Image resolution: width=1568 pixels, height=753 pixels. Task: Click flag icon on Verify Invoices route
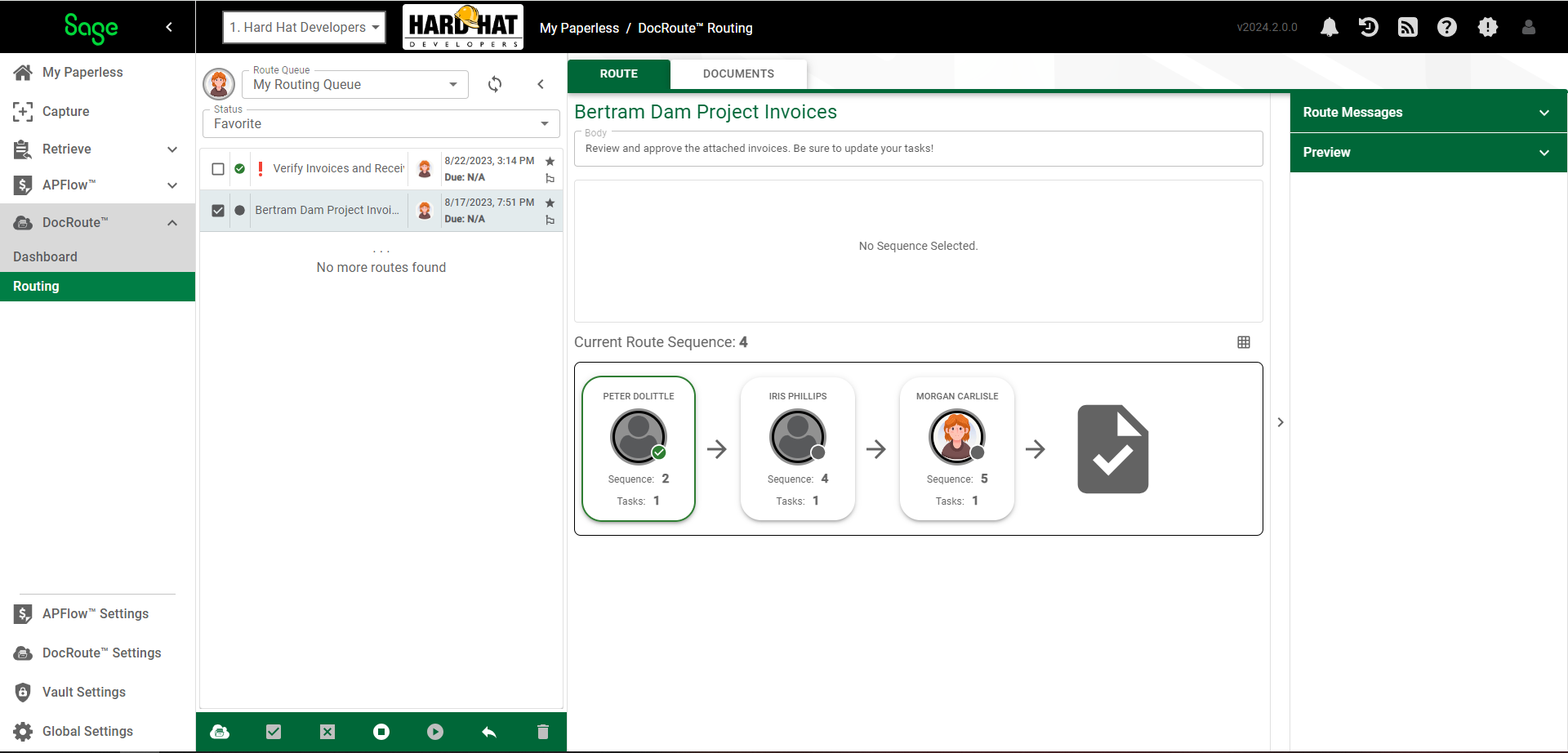click(550, 178)
